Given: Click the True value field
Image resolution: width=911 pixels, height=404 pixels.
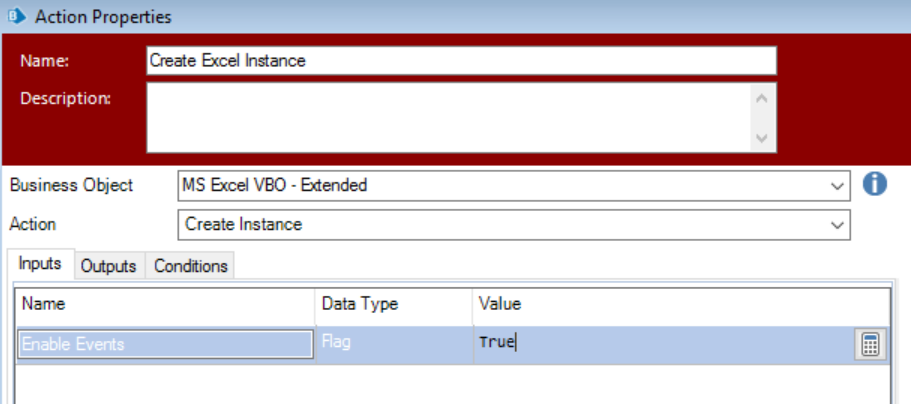Looking at the screenshot, I should 663,343.
